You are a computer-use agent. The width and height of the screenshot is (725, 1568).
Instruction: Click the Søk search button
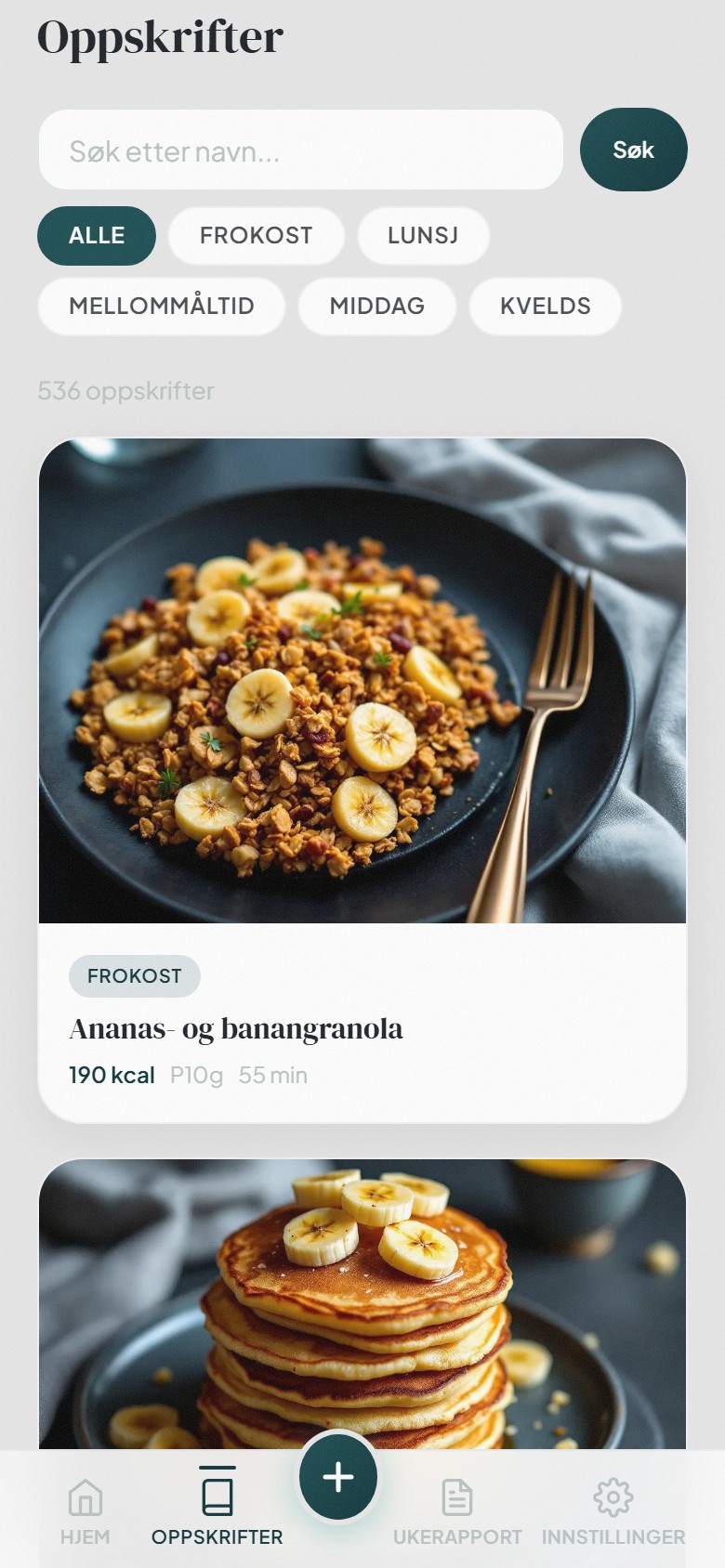click(x=634, y=150)
